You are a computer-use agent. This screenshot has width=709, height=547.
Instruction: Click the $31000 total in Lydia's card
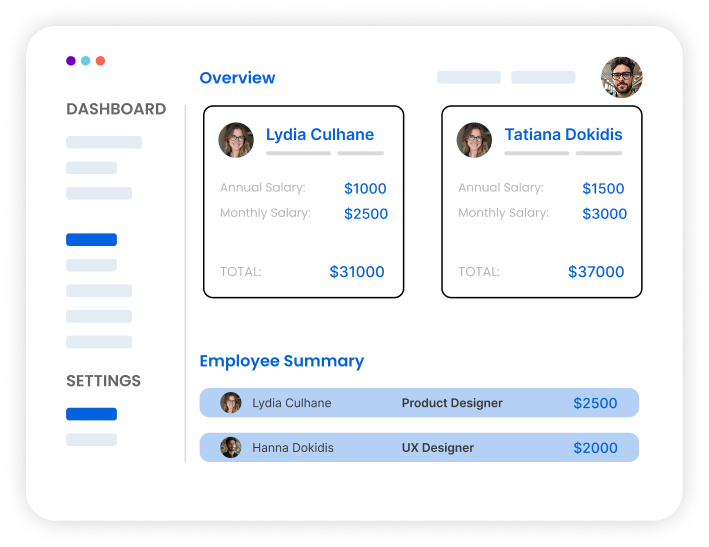coord(356,272)
